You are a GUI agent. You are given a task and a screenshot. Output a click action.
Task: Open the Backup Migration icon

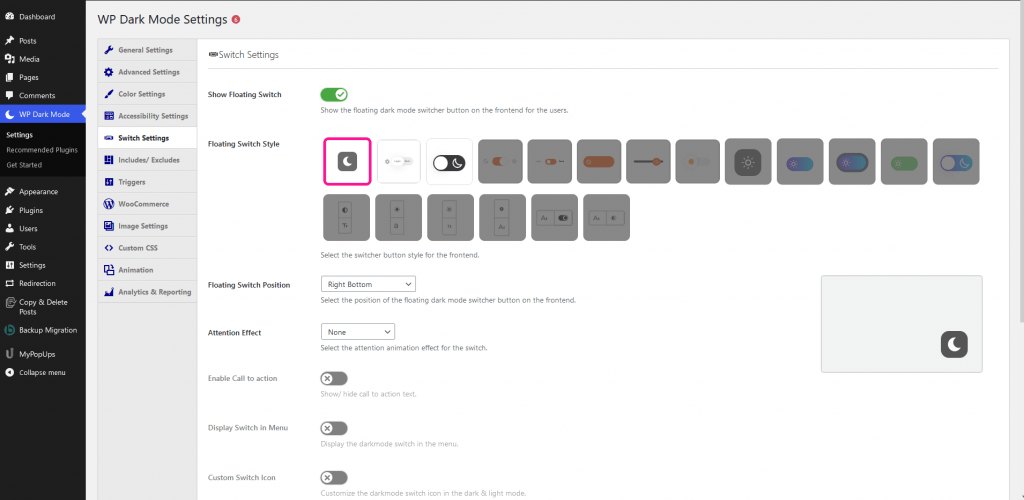9,330
